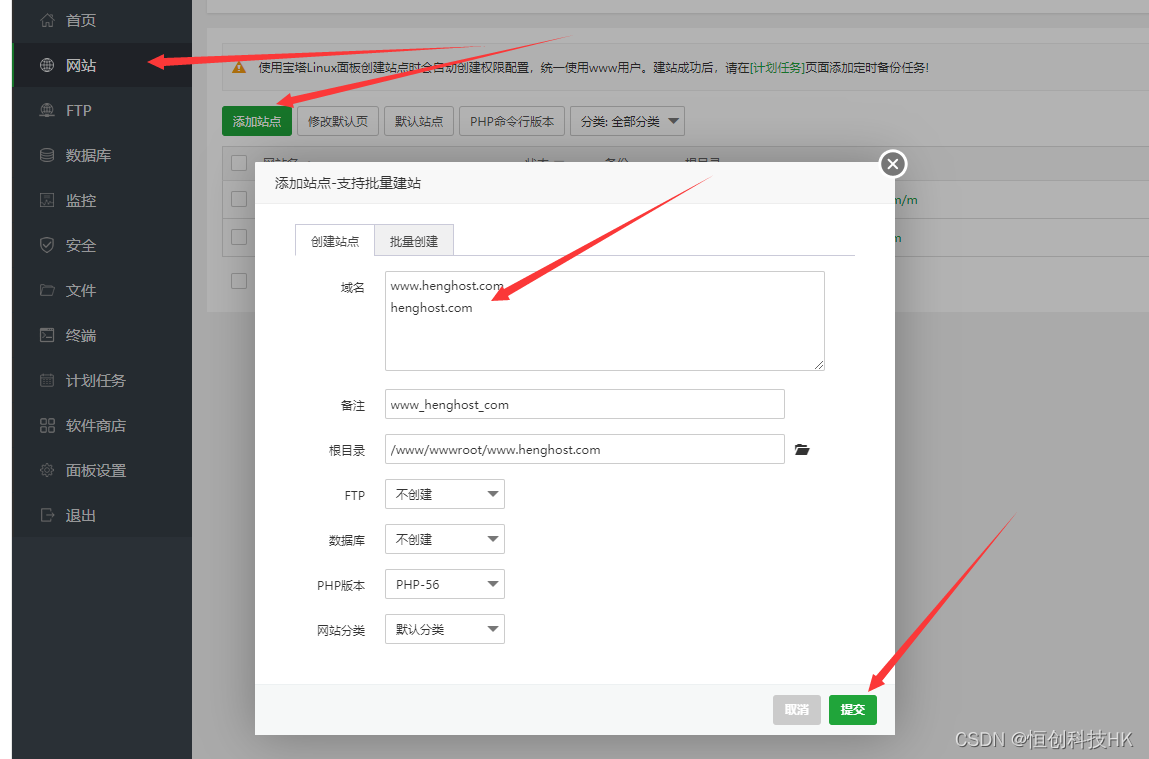Switch to the 批量创建 tab
The image size is (1149, 759).
click(413, 240)
